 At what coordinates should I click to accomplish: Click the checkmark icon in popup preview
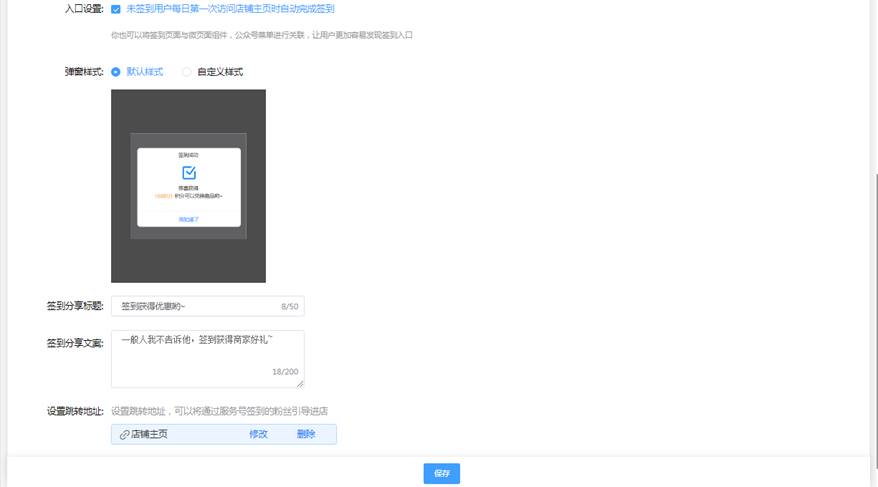[x=189, y=172]
